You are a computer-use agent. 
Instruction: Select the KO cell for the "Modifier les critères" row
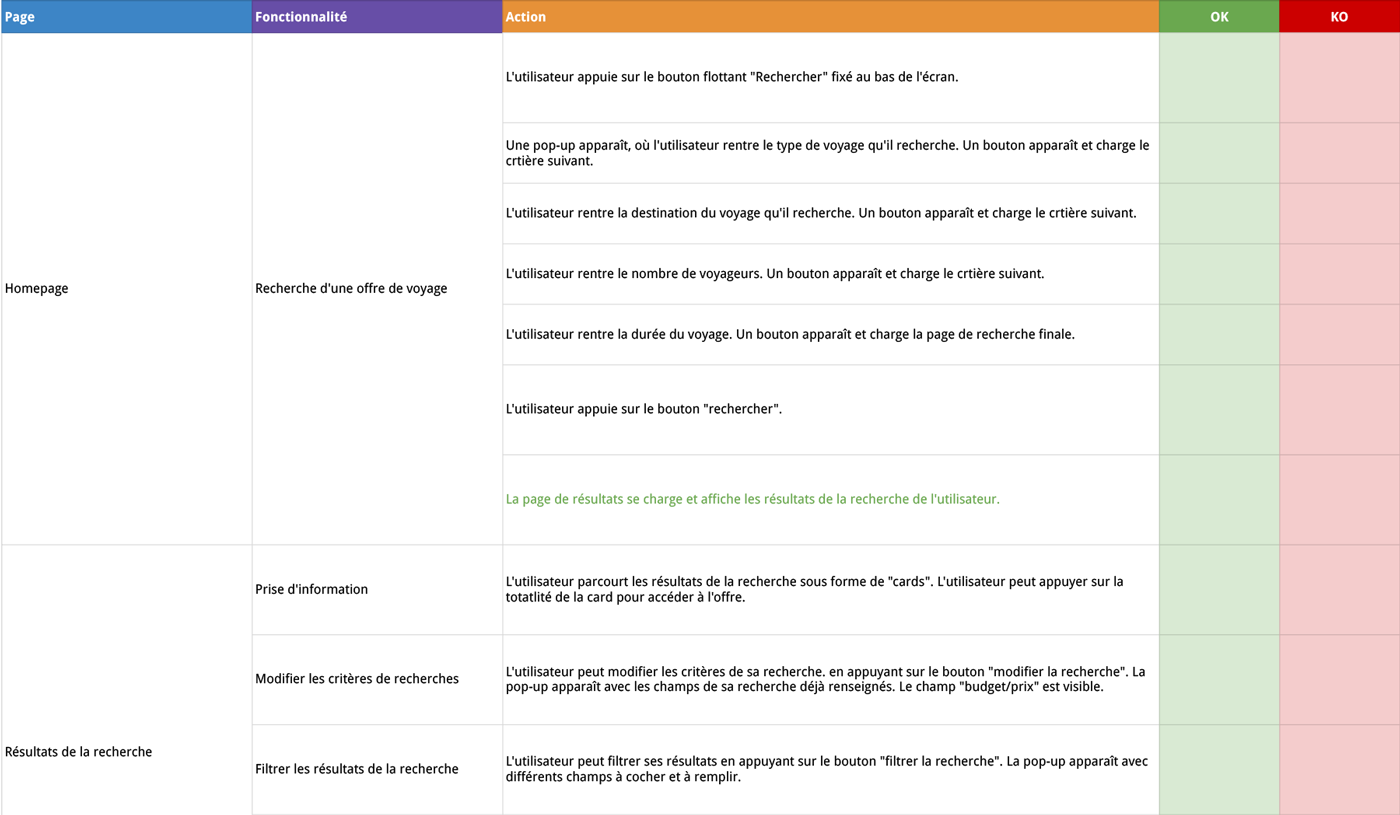pos(1340,680)
